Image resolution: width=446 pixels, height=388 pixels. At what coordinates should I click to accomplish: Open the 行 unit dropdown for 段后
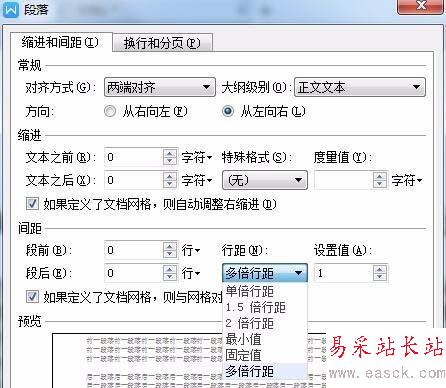(191, 274)
